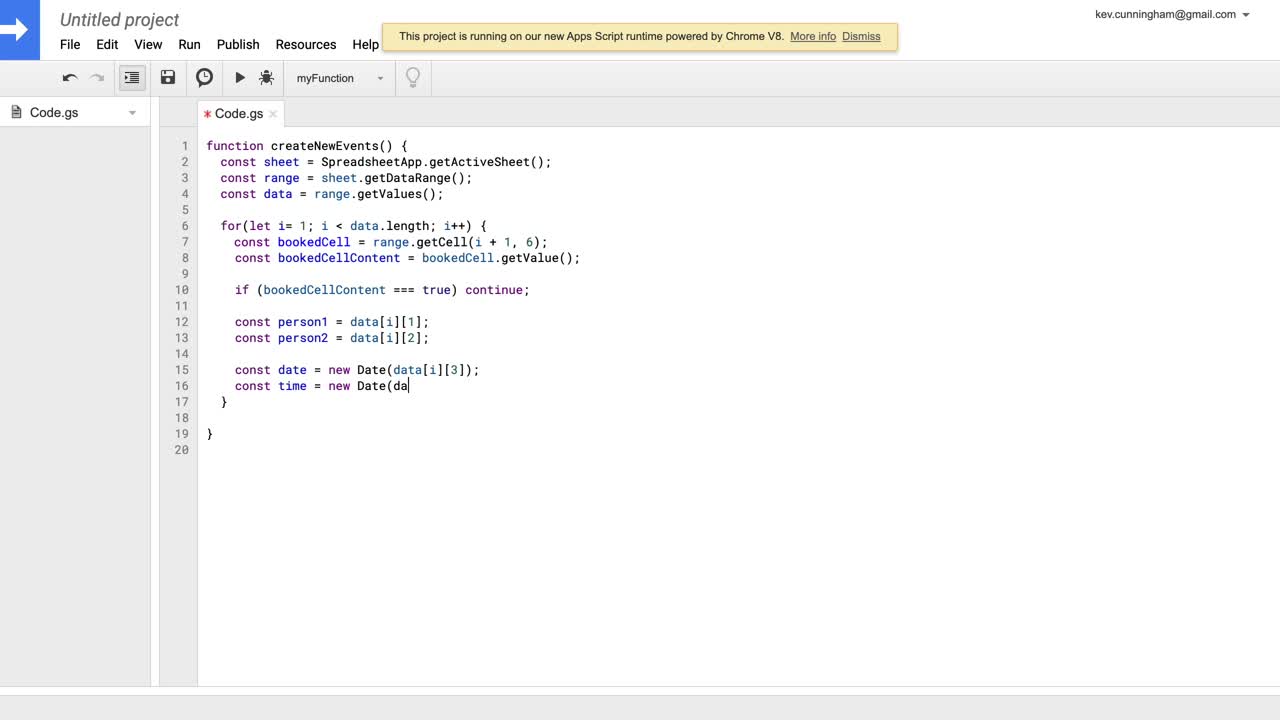Follow the More info link
Screen dimensions: 1280x720
tap(813, 36)
